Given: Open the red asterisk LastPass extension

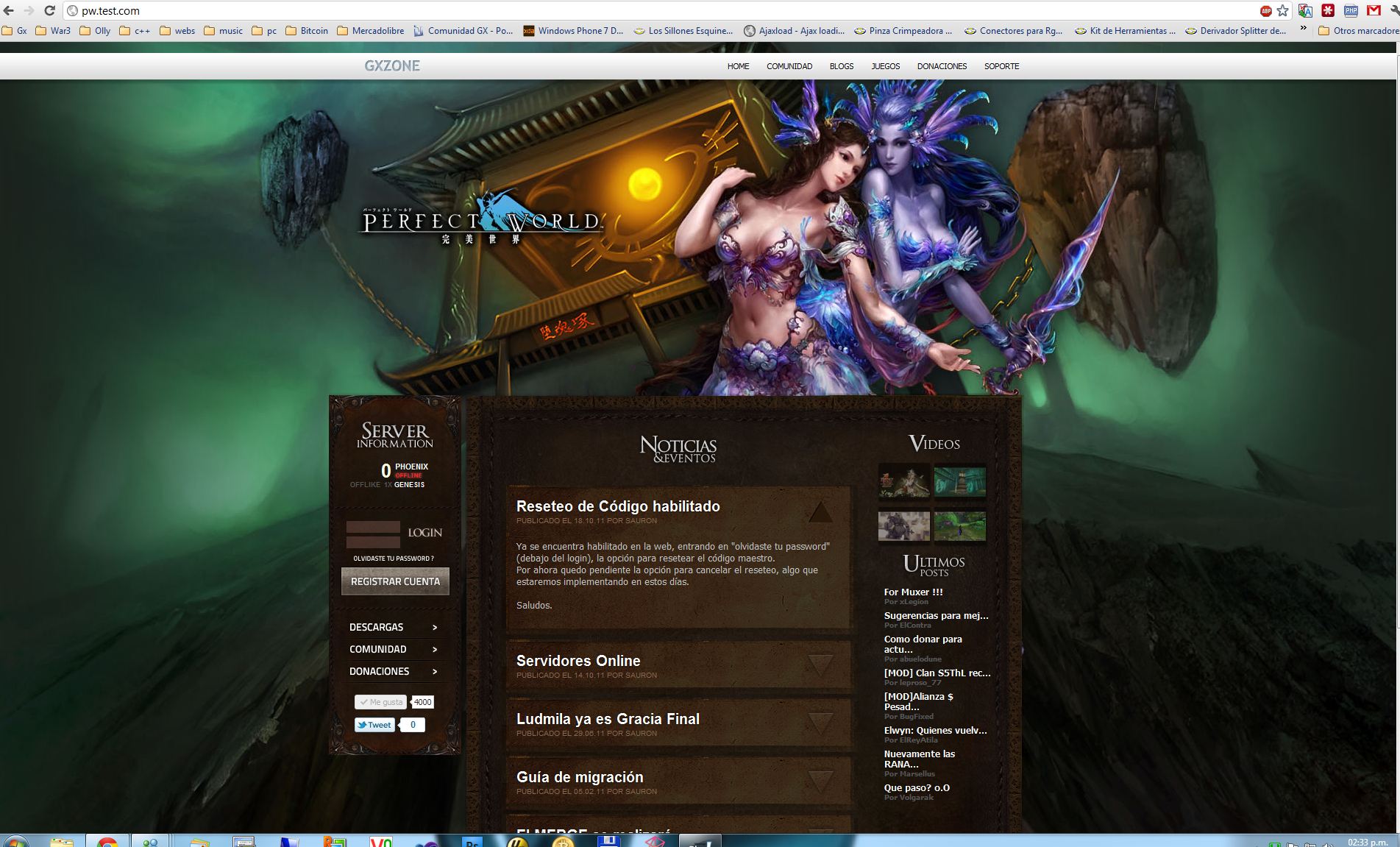Looking at the screenshot, I should tap(1328, 11).
